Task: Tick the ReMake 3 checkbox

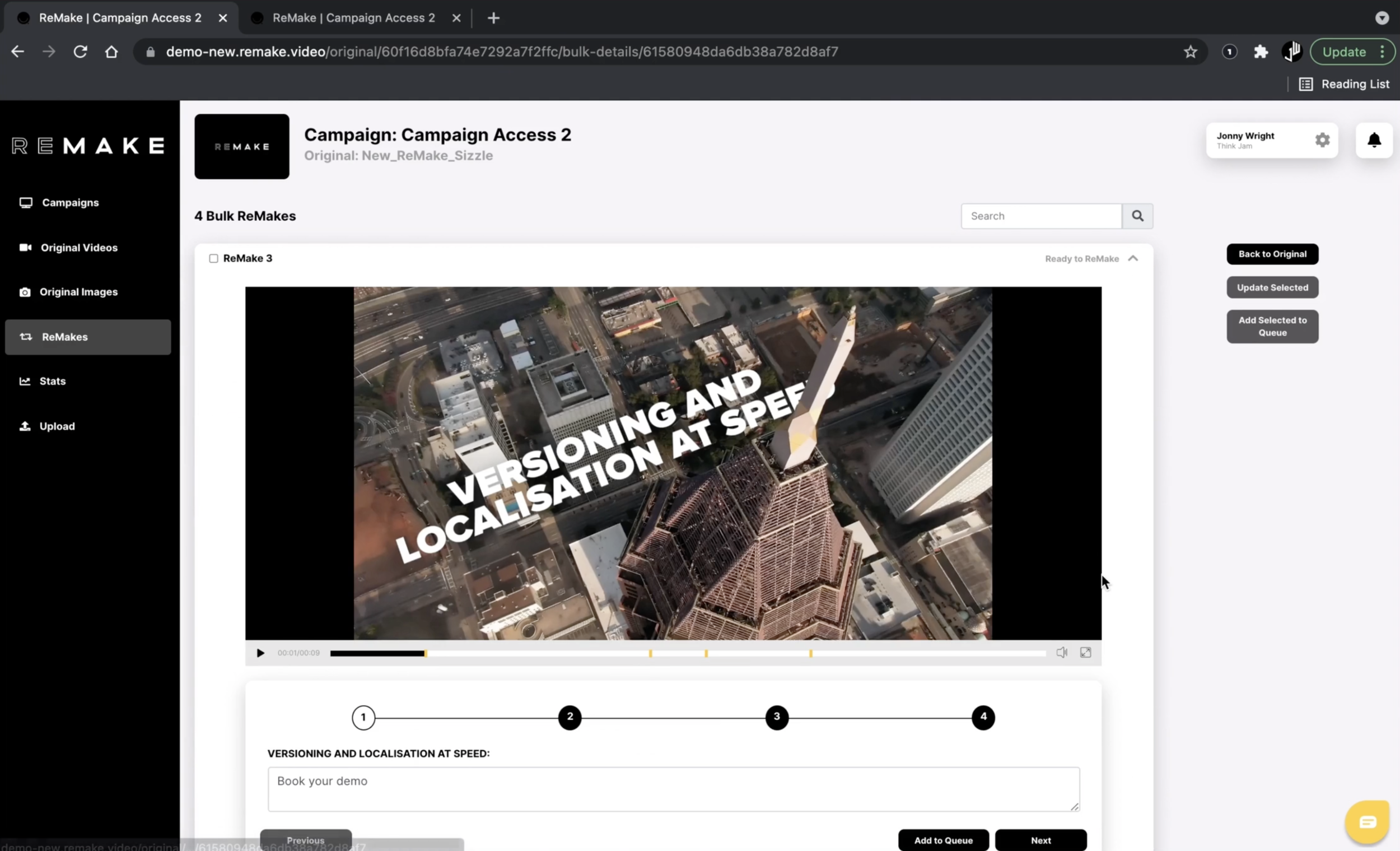Action: pyautogui.click(x=213, y=259)
